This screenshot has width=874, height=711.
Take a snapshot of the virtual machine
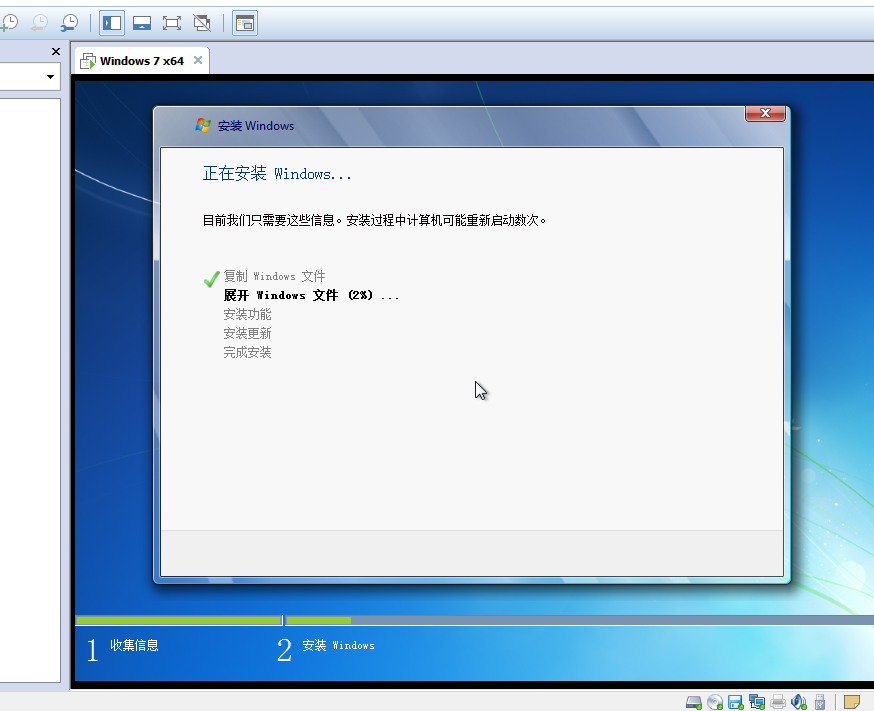point(9,23)
